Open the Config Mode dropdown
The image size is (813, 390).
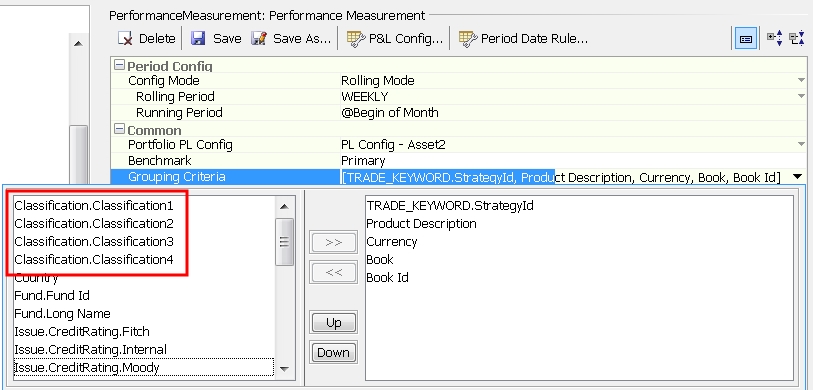point(802,81)
